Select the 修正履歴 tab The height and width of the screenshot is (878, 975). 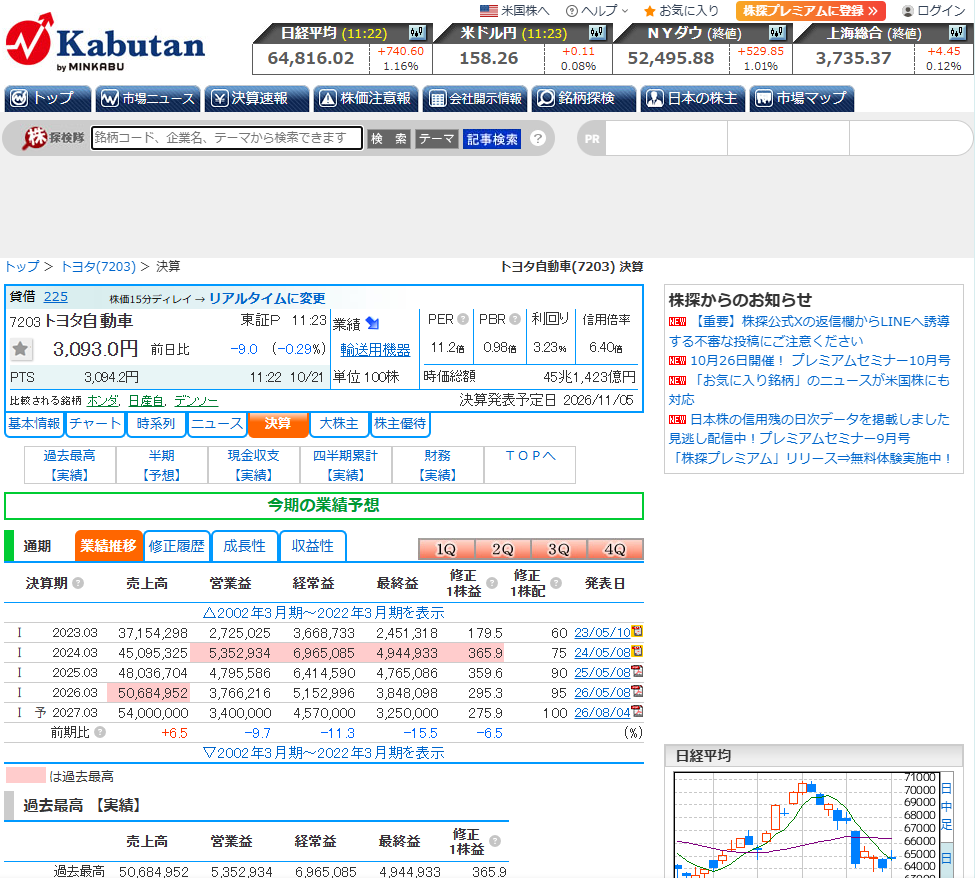point(177,546)
